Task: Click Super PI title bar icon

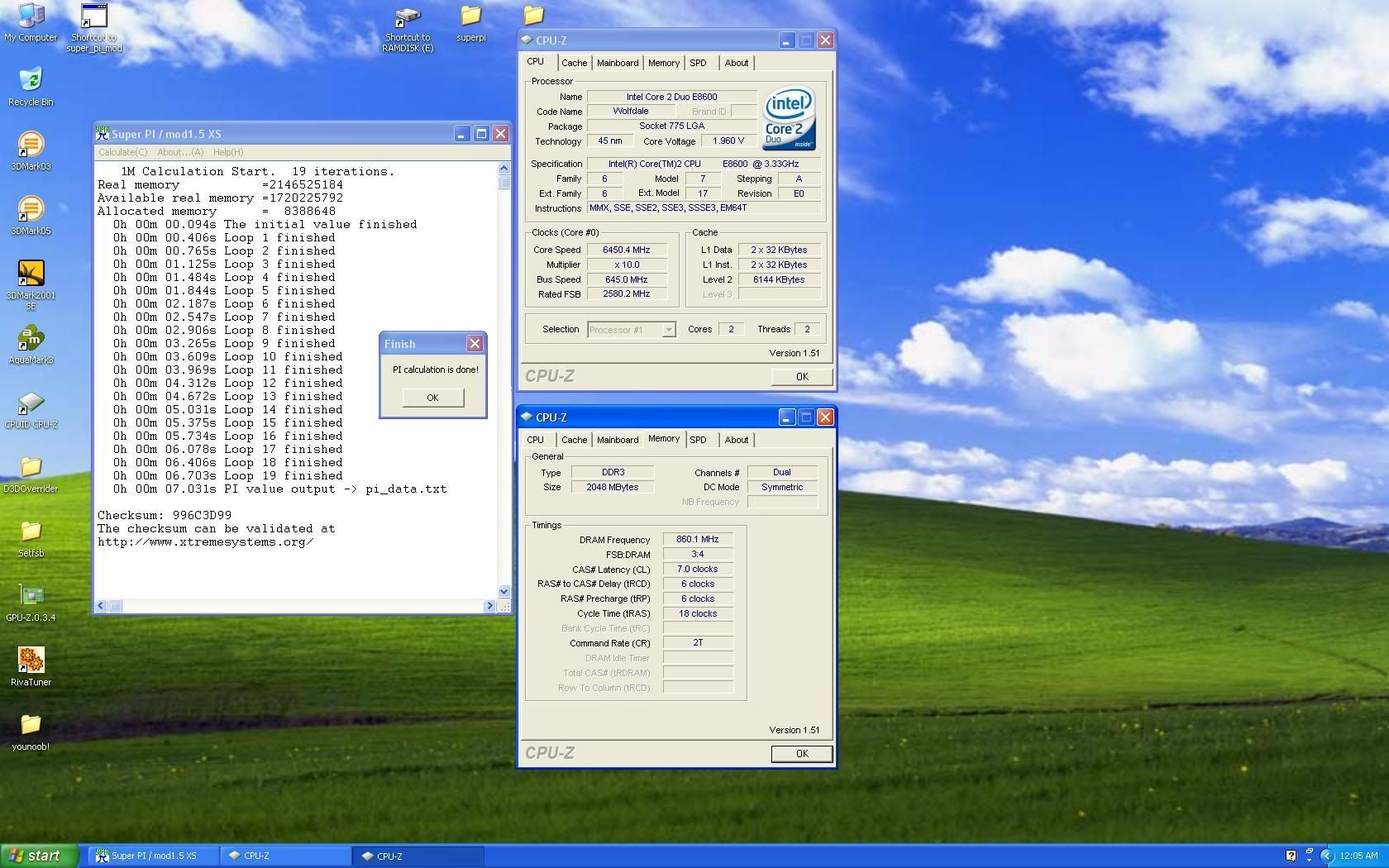Action: 103,133
